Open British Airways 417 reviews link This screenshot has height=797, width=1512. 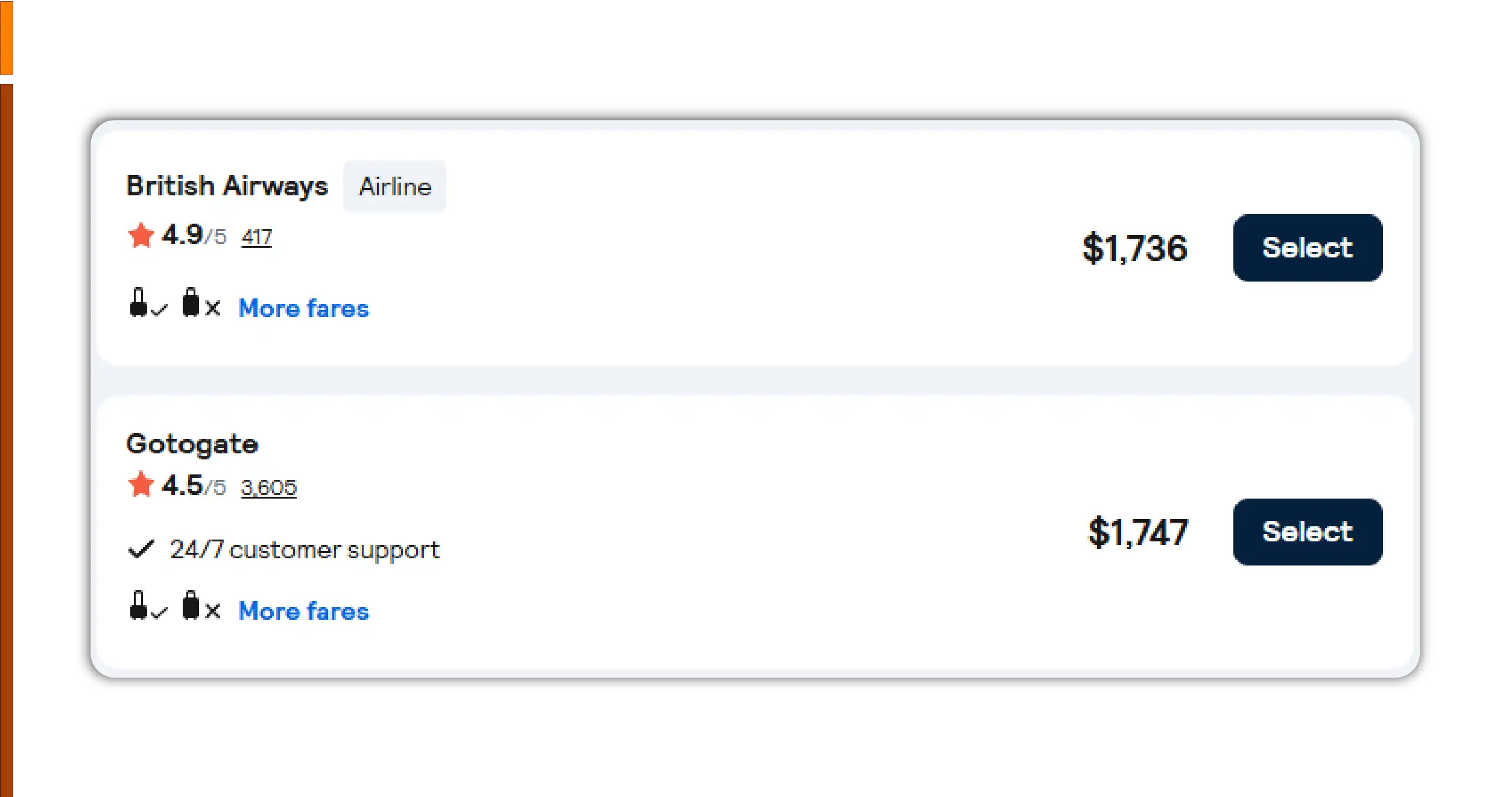coord(257,237)
